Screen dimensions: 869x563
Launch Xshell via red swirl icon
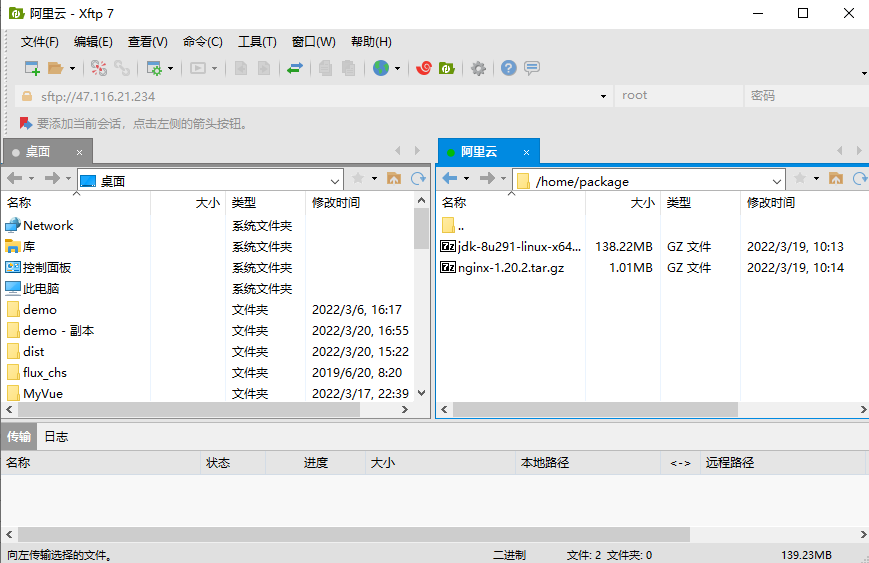[424, 68]
